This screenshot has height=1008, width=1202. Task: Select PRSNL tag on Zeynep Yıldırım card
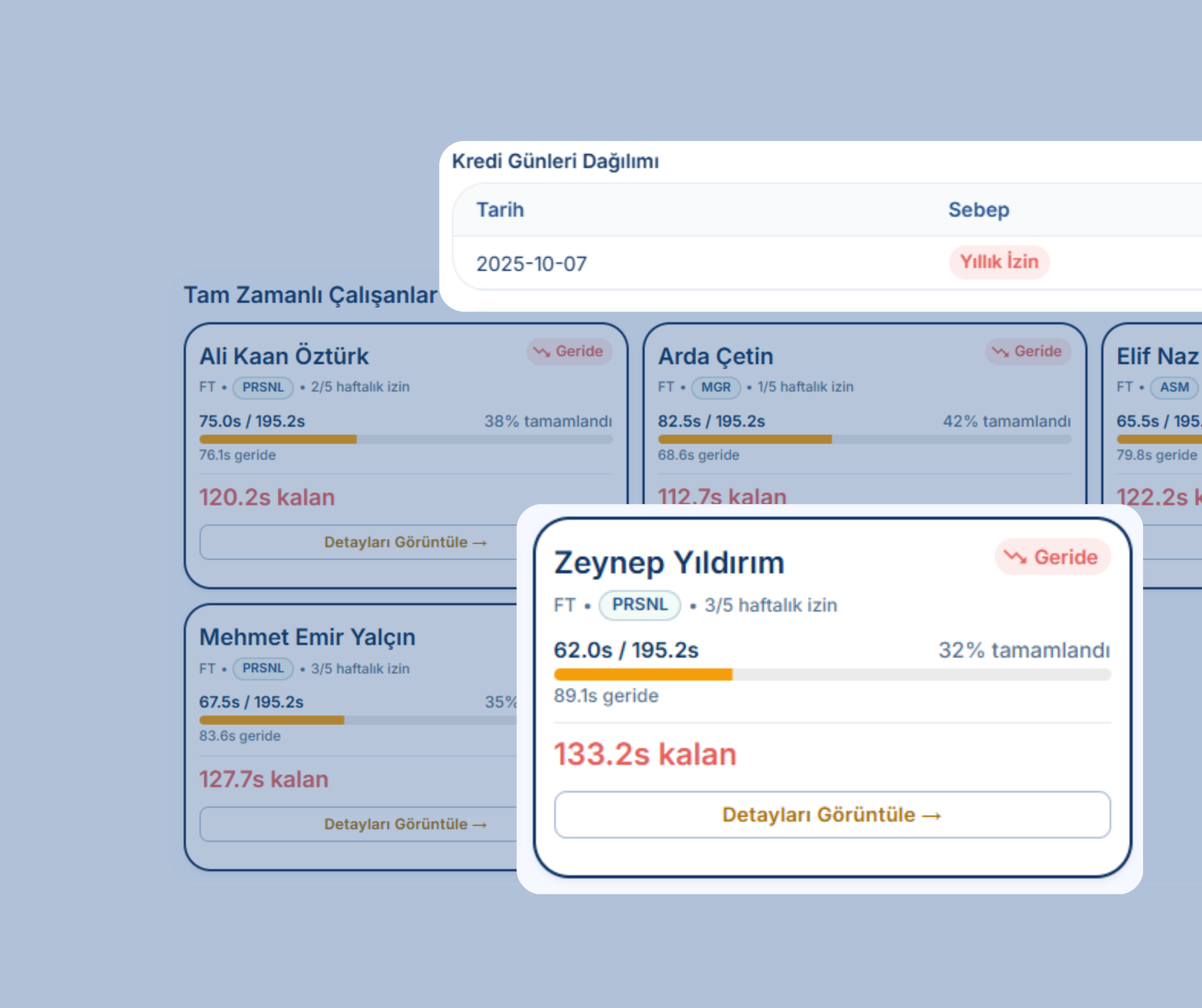coord(639,605)
